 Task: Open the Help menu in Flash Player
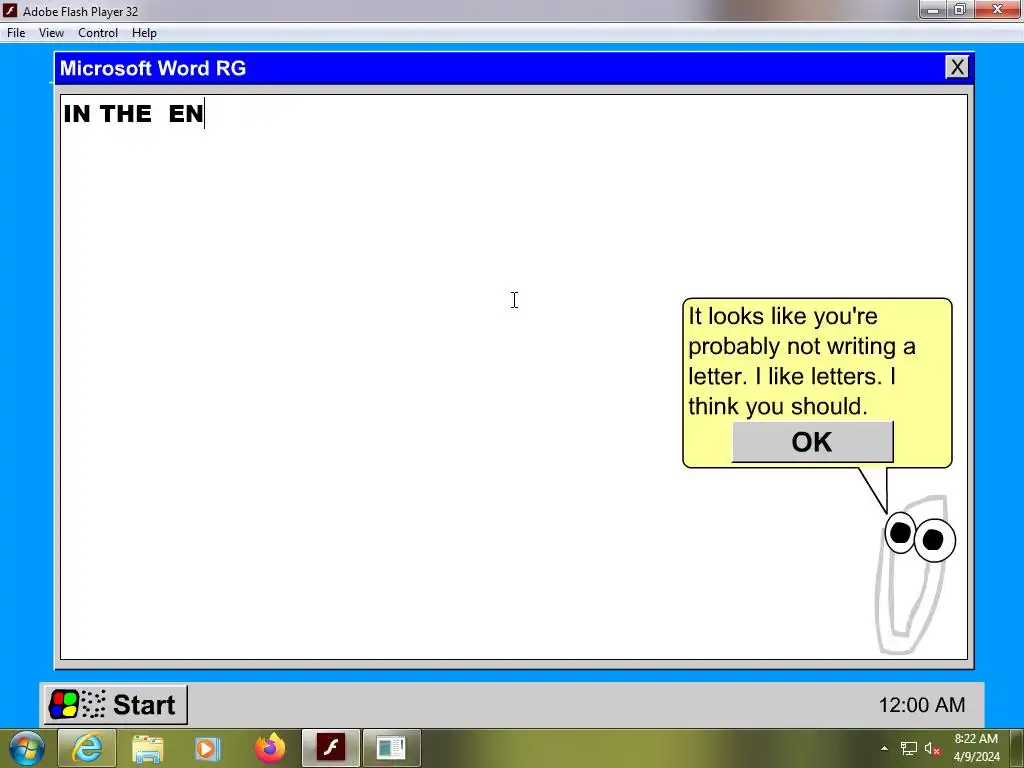click(144, 33)
